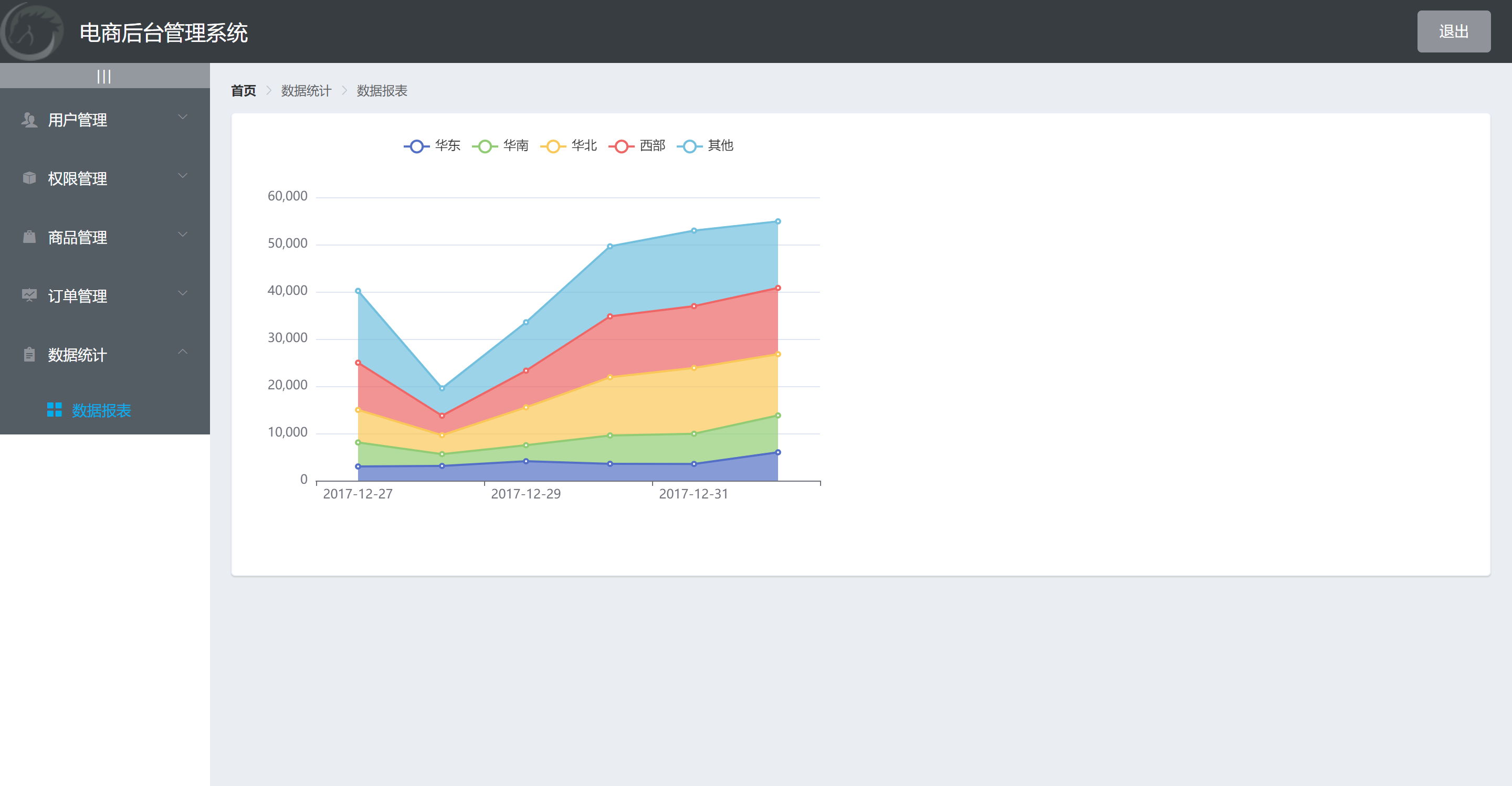This screenshot has height=786, width=1512.
Task: Click the 其他 legend circle icon
Action: tap(690, 146)
